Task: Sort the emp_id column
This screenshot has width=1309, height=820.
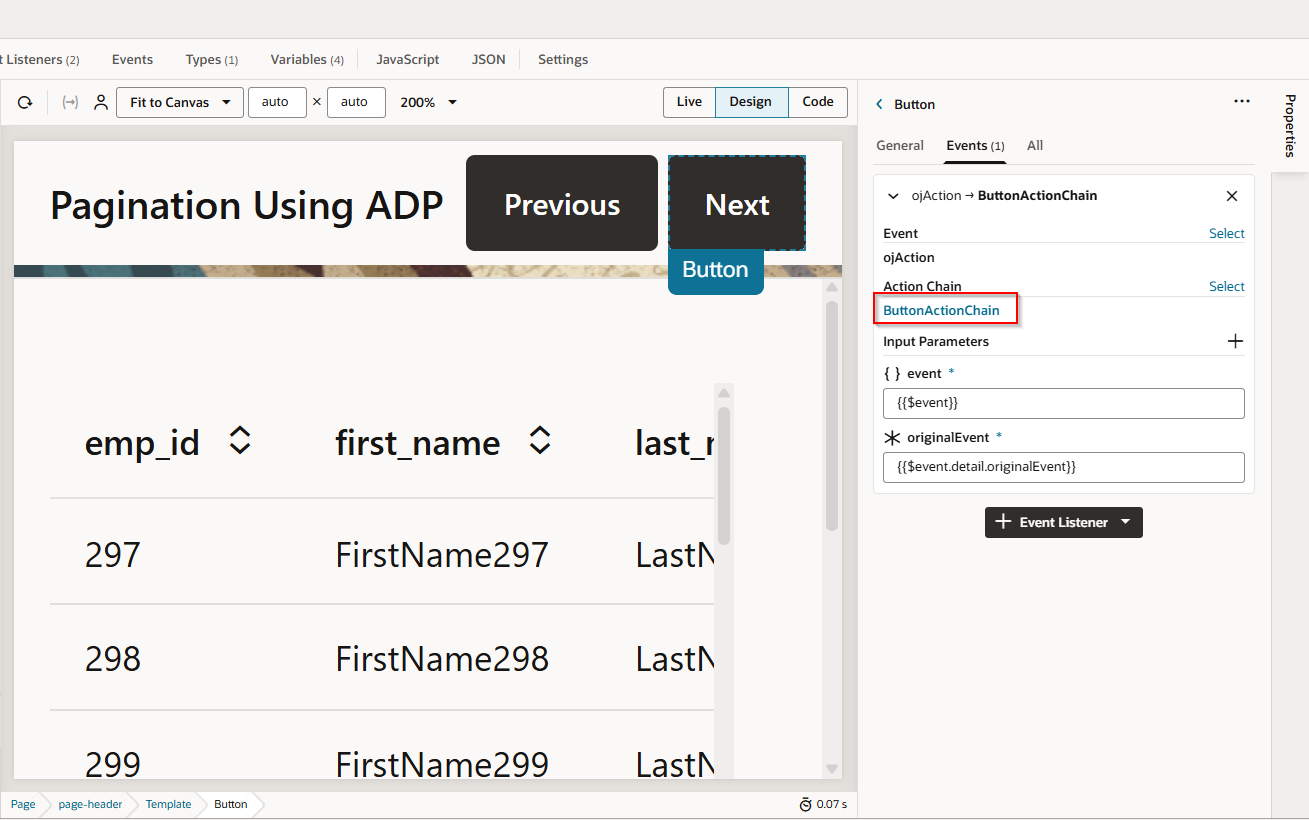Action: tap(240, 441)
